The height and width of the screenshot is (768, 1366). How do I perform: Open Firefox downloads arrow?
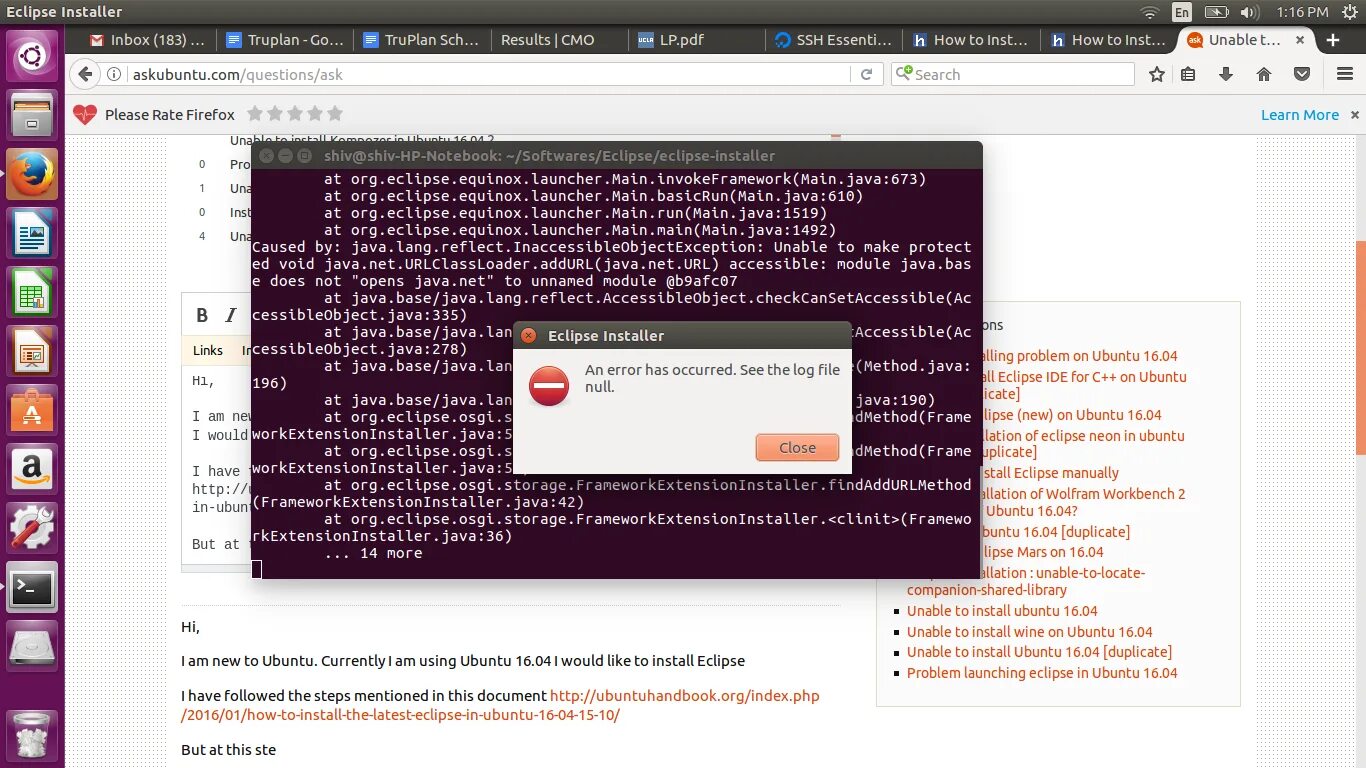1226,74
